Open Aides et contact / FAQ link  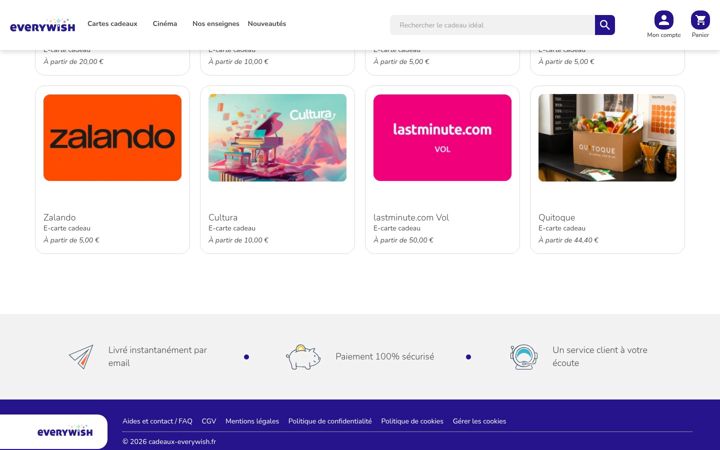click(157, 421)
